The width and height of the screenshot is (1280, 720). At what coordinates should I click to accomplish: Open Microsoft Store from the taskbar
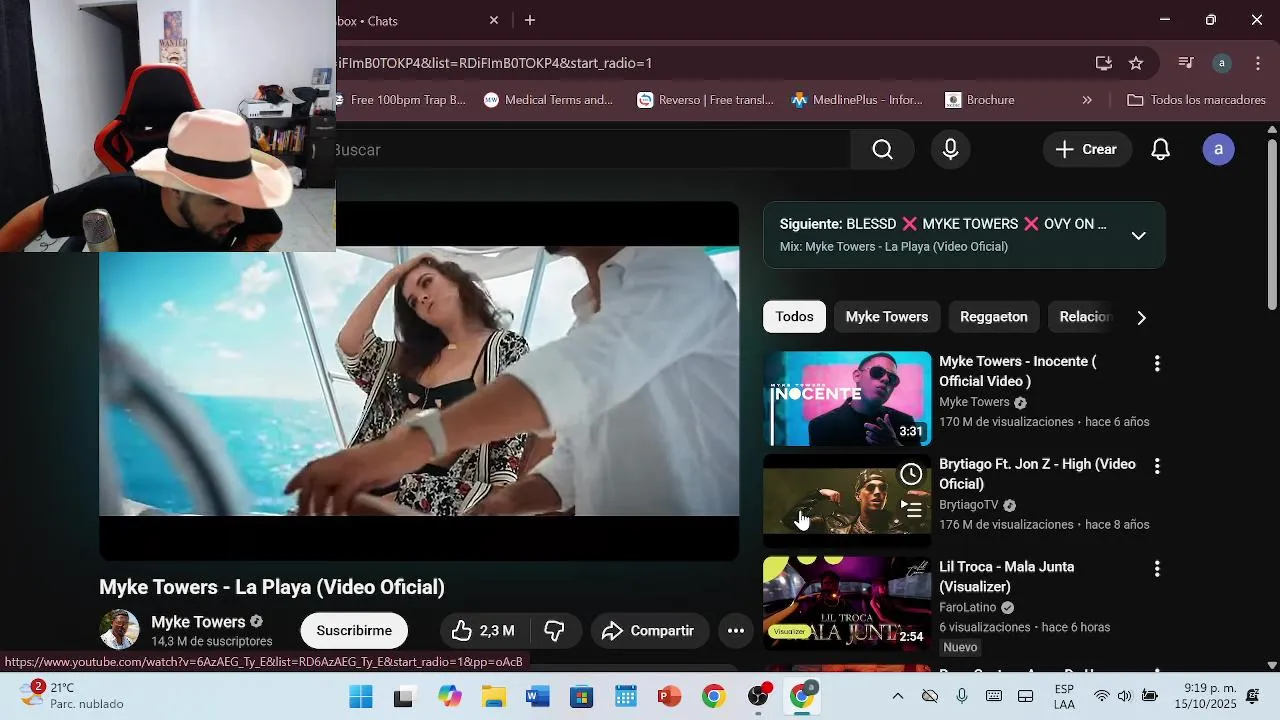pos(581,697)
